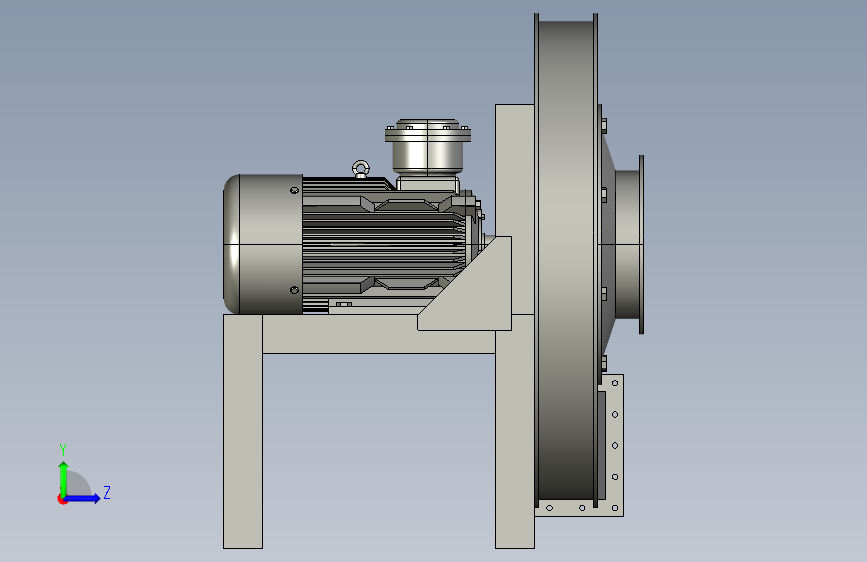
Task: Select the round inlet flange ring
Action: tap(641, 244)
